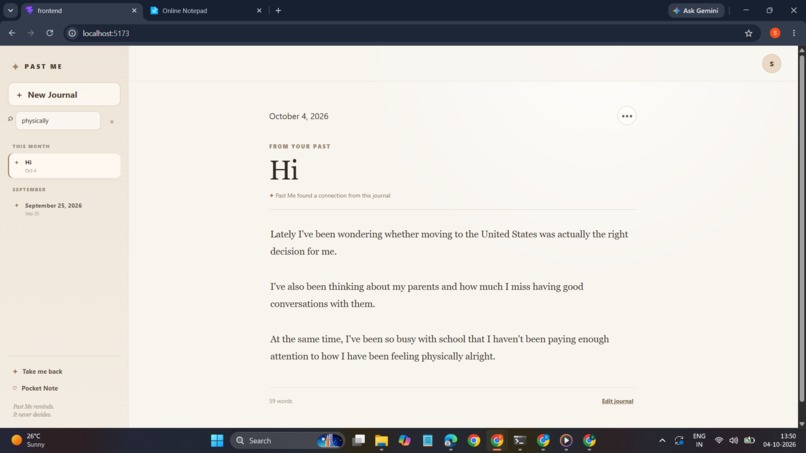Switch to the Online Notepad tab
The height and width of the screenshot is (453, 806).
(x=206, y=10)
